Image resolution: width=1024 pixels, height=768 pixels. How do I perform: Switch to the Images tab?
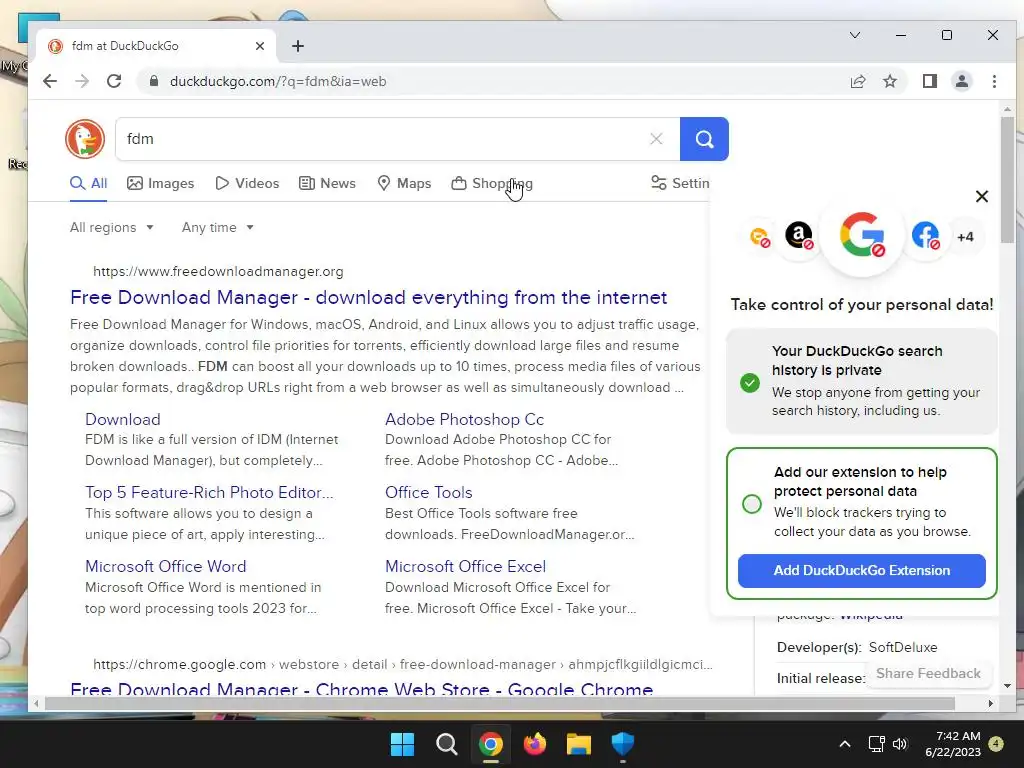tap(161, 184)
